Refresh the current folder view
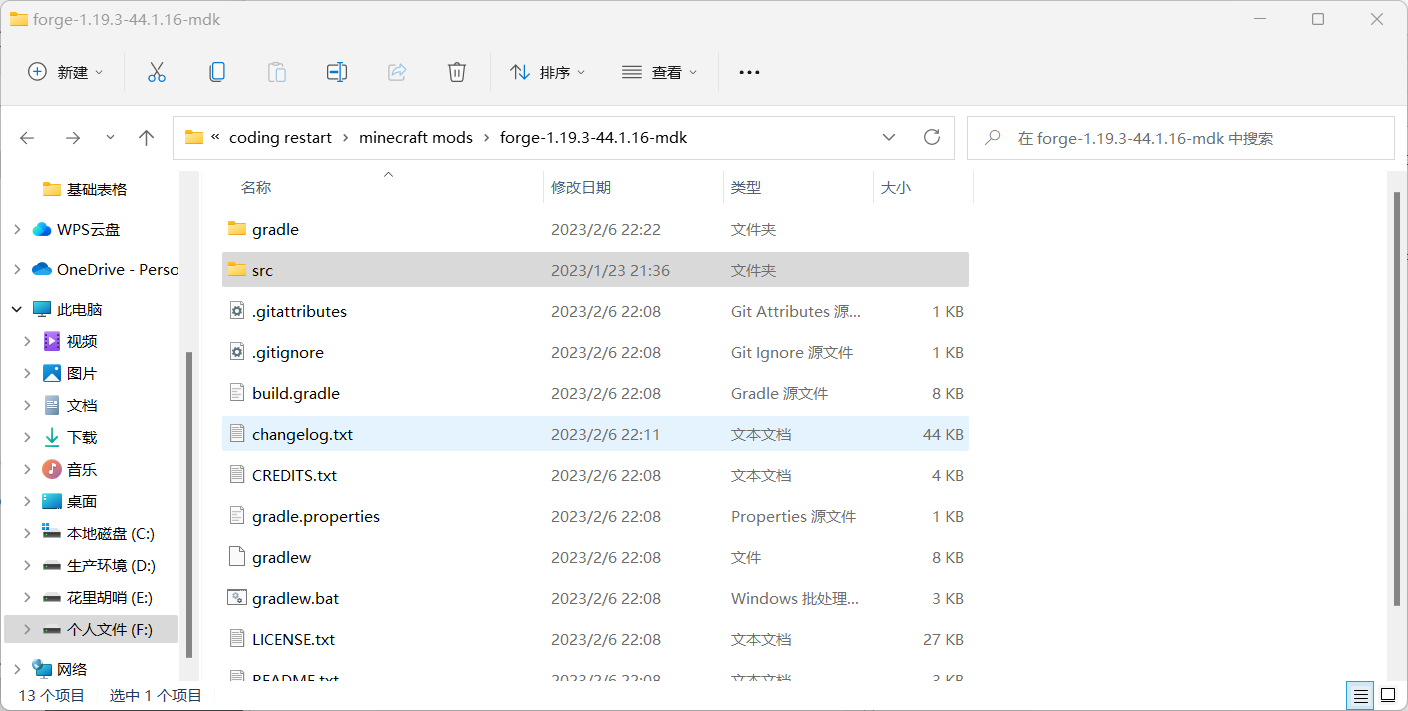The image size is (1408, 711). pos(932,137)
